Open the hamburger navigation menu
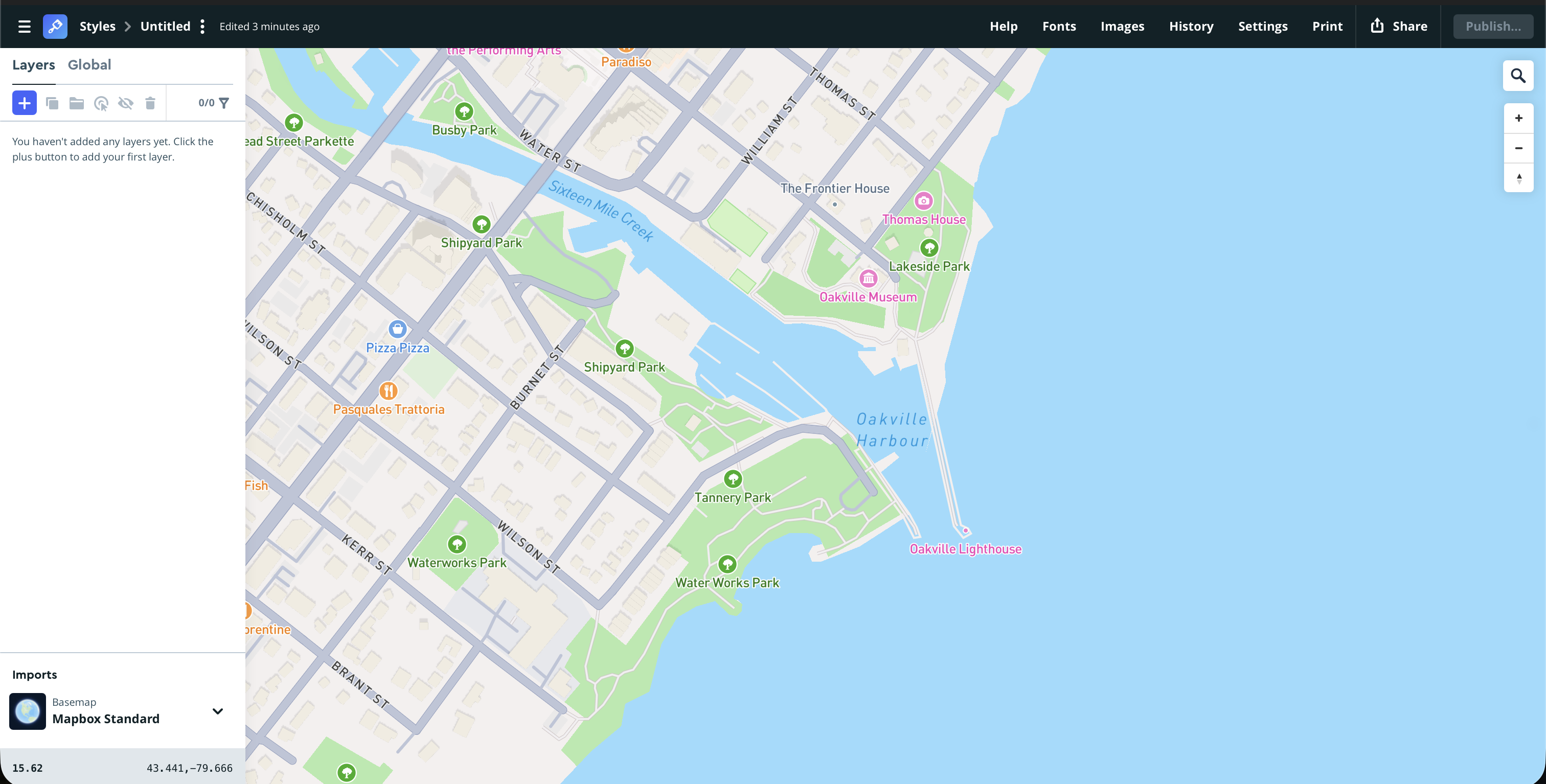Viewport: 1546px width, 784px height. (24, 26)
